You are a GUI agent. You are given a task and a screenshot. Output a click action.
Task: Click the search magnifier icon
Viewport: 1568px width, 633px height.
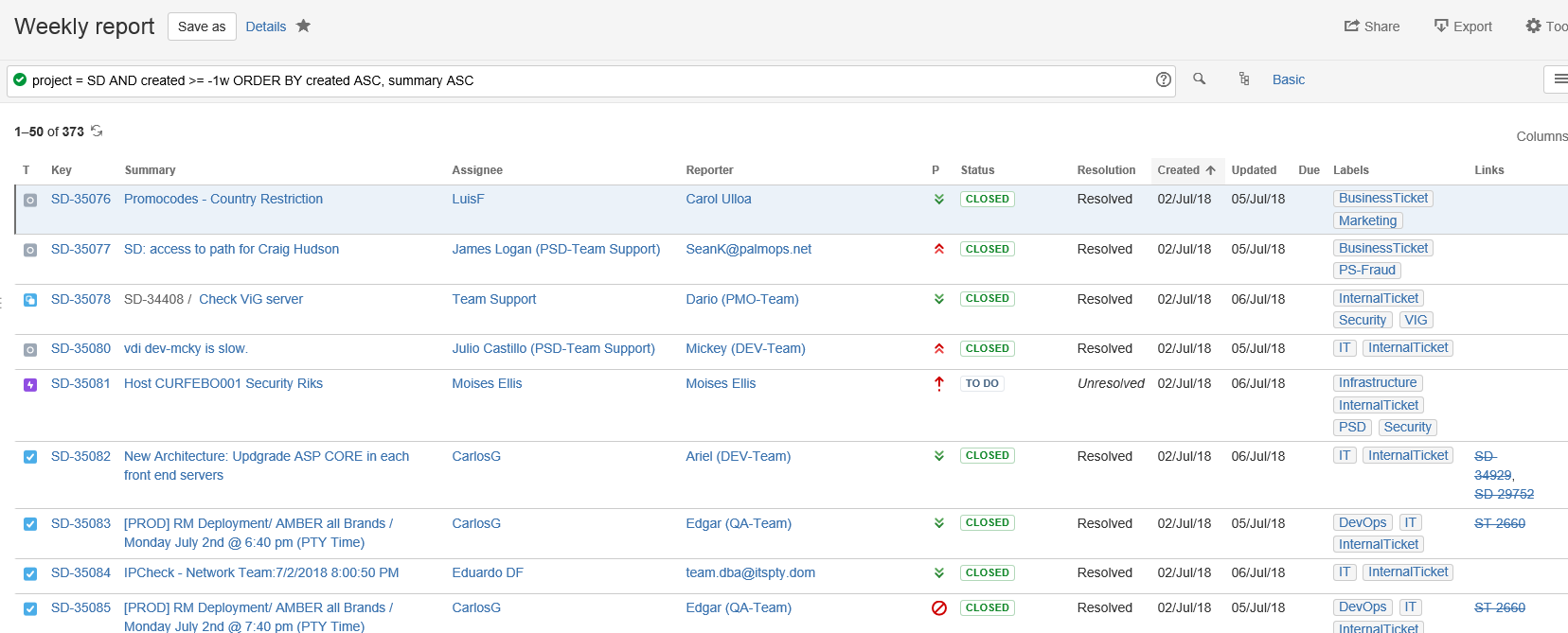click(1199, 79)
